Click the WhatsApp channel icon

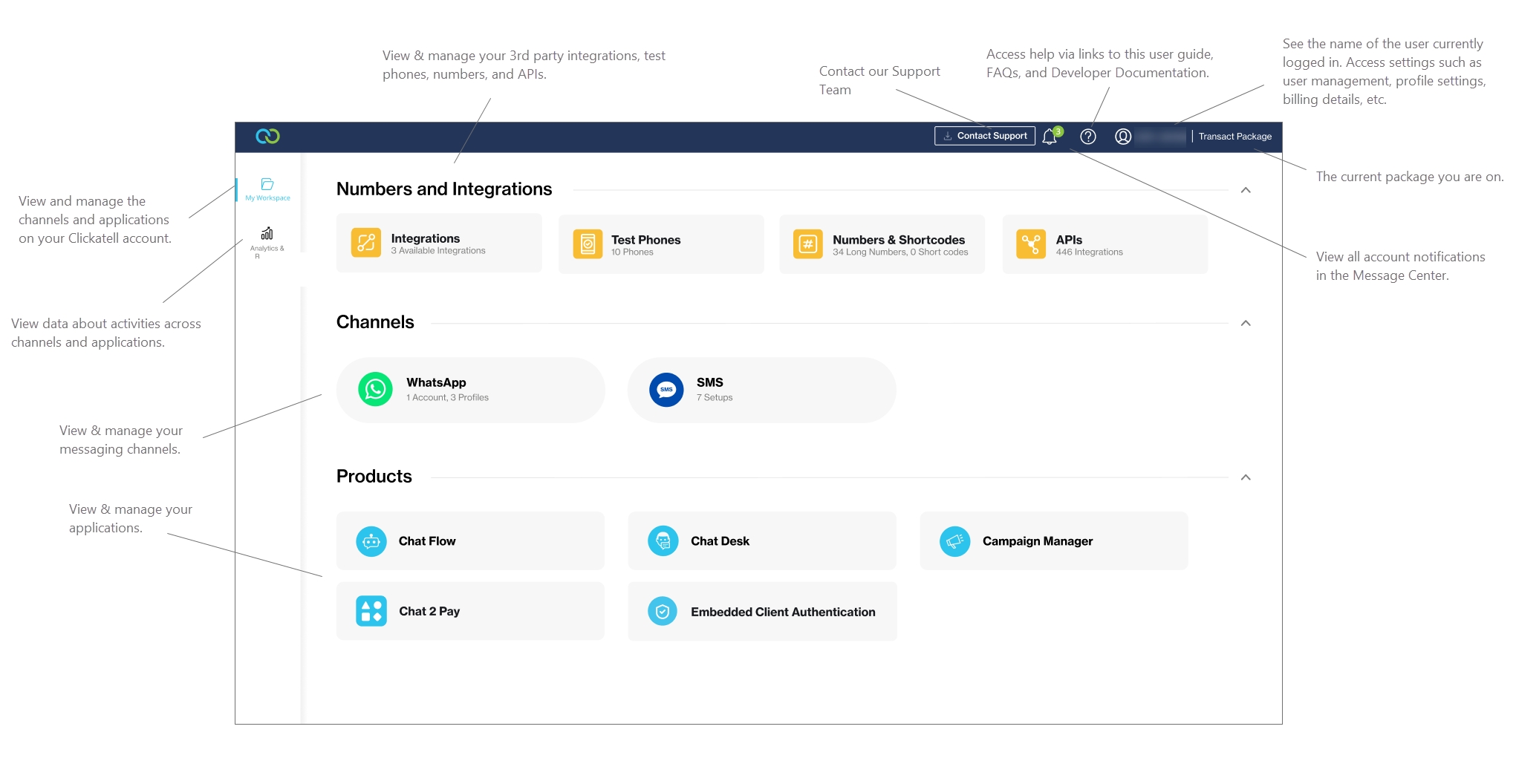(x=376, y=390)
